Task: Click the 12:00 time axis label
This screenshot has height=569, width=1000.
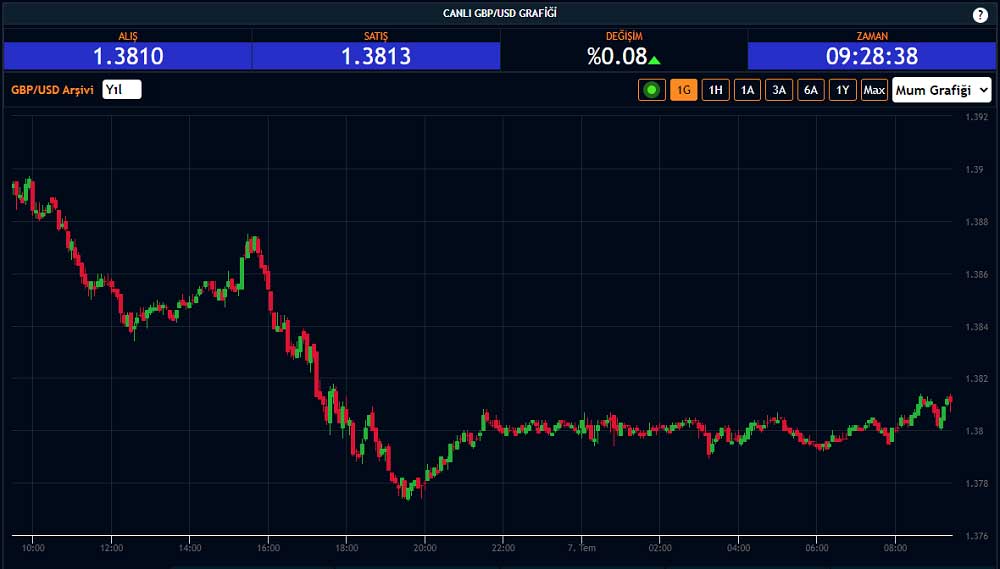Action: 111,548
